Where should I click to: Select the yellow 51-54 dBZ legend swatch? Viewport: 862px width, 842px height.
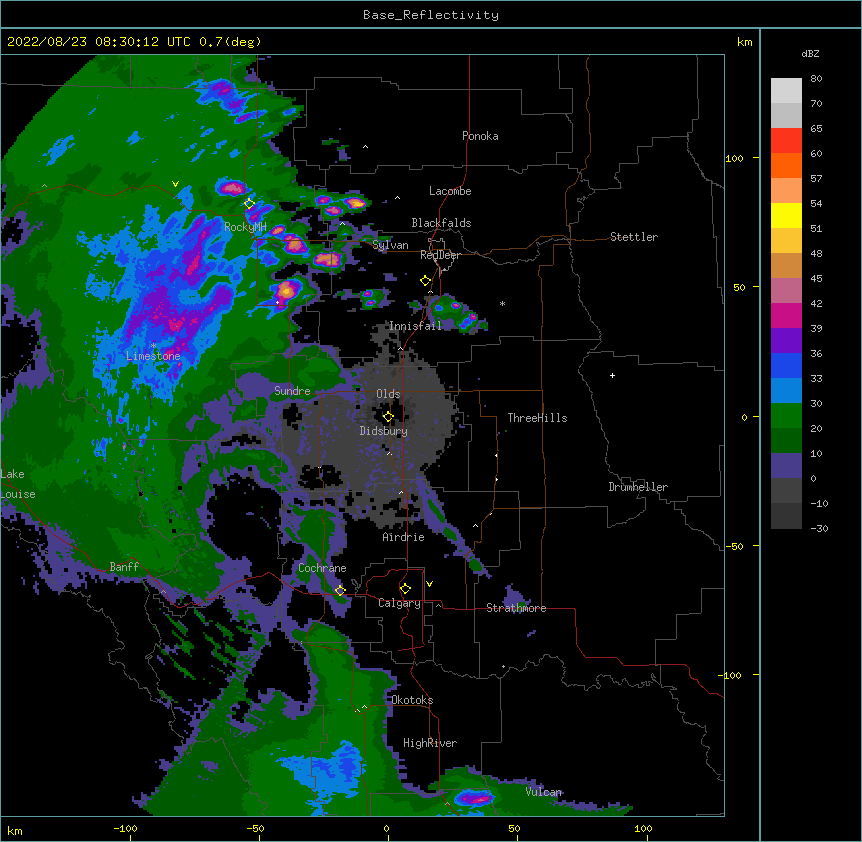(x=786, y=215)
